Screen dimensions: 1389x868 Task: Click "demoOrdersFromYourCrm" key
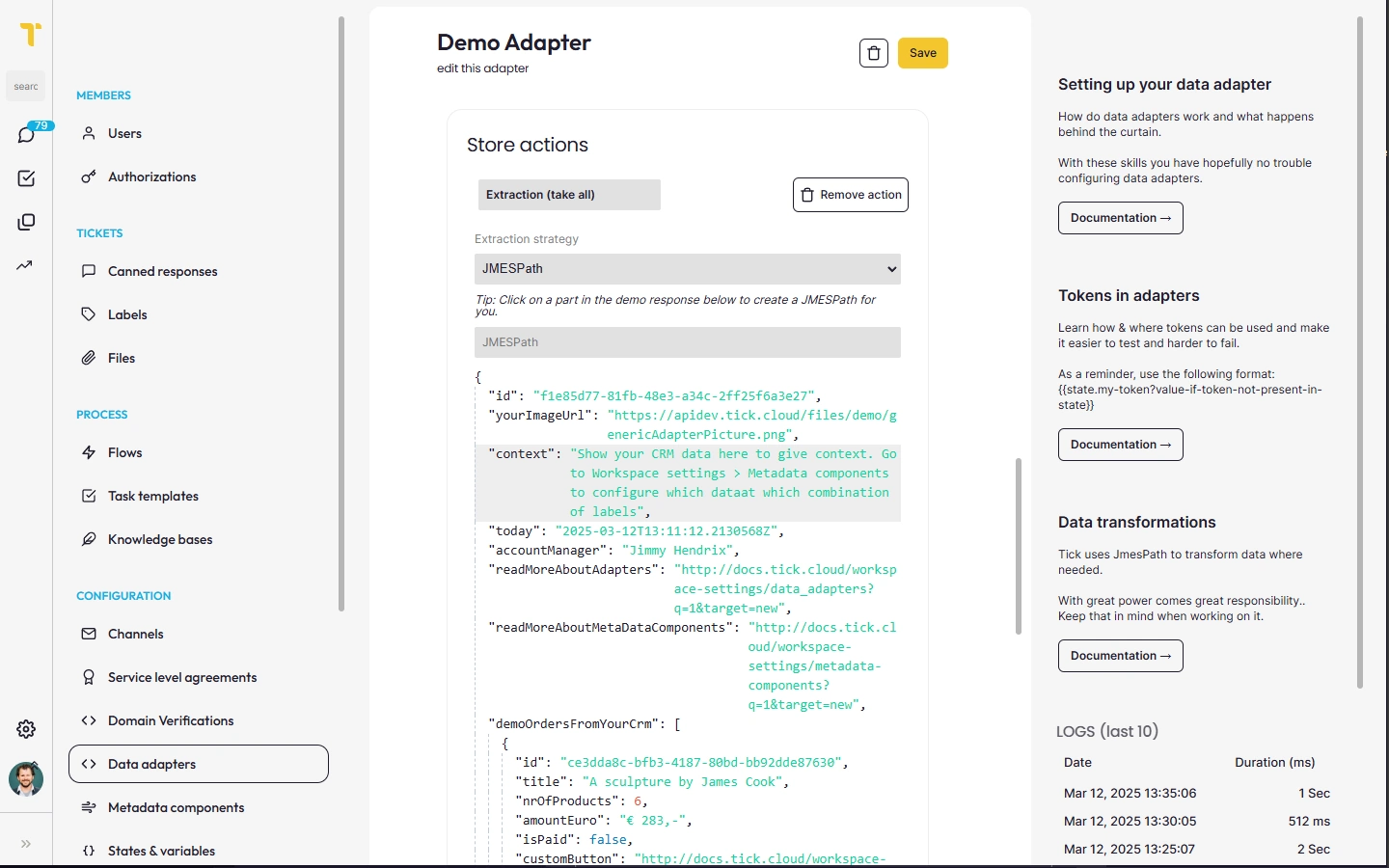click(574, 723)
